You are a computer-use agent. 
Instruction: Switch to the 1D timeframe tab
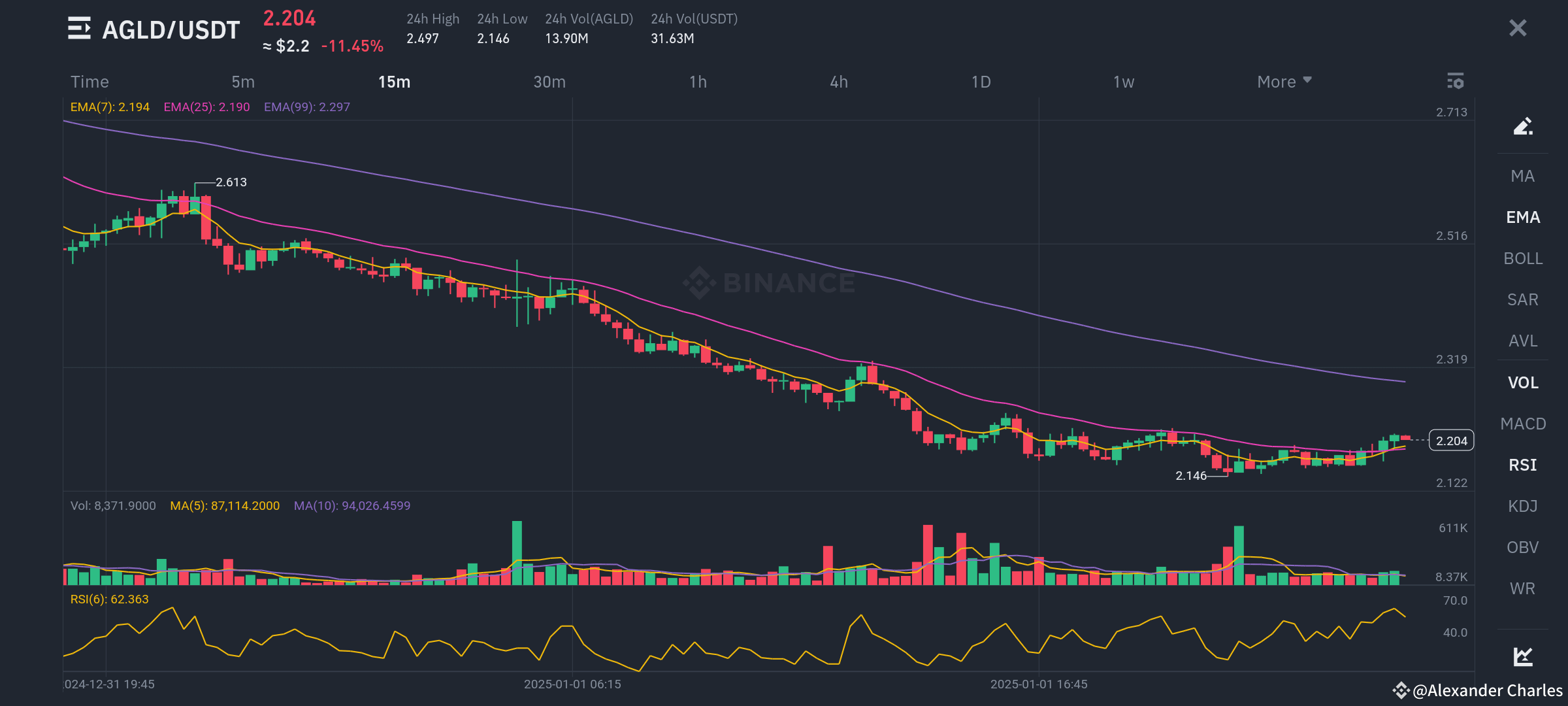(x=981, y=82)
